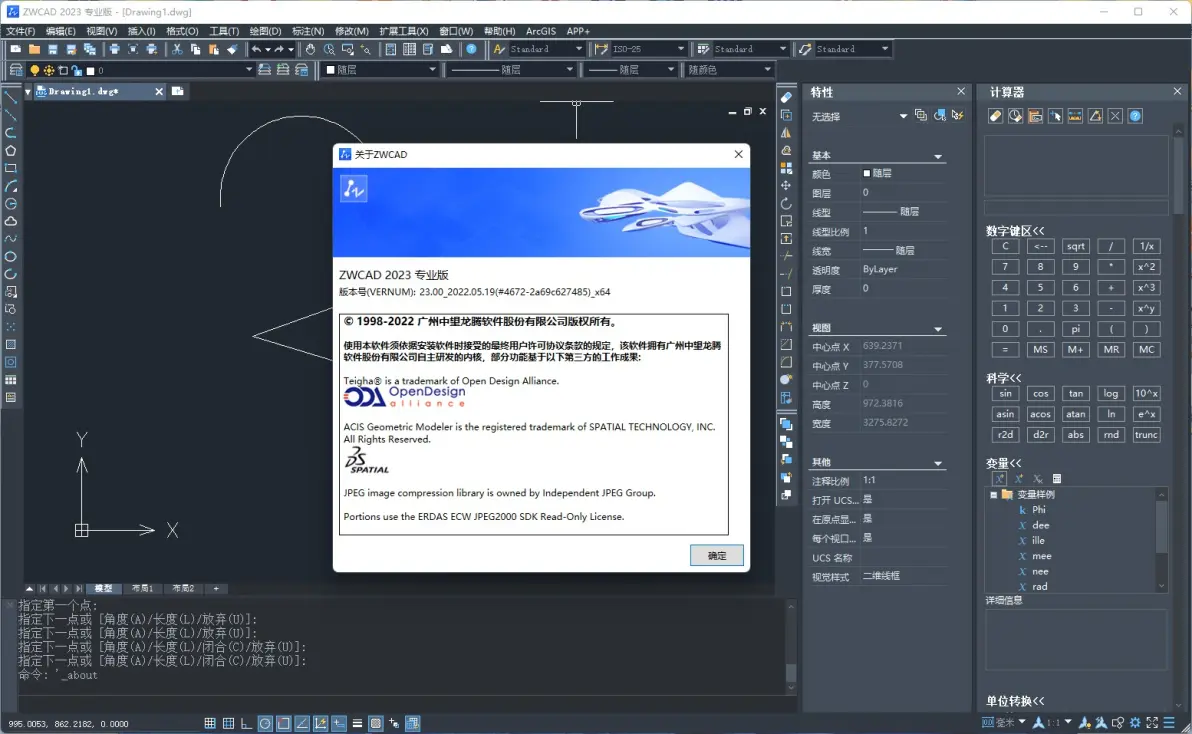This screenshot has width=1192, height=734.
Task: Click the Get Coordinates icon in calculator
Action: tap(1055, 116)
